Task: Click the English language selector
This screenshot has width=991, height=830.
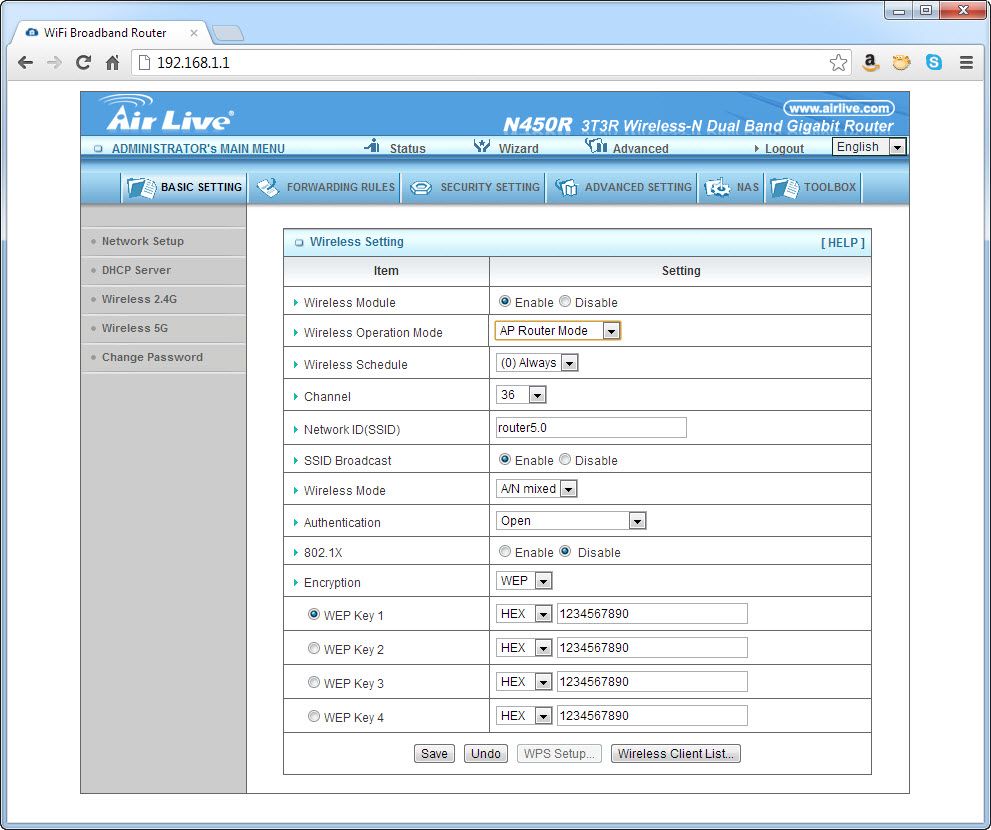Action: coord(862,146)
